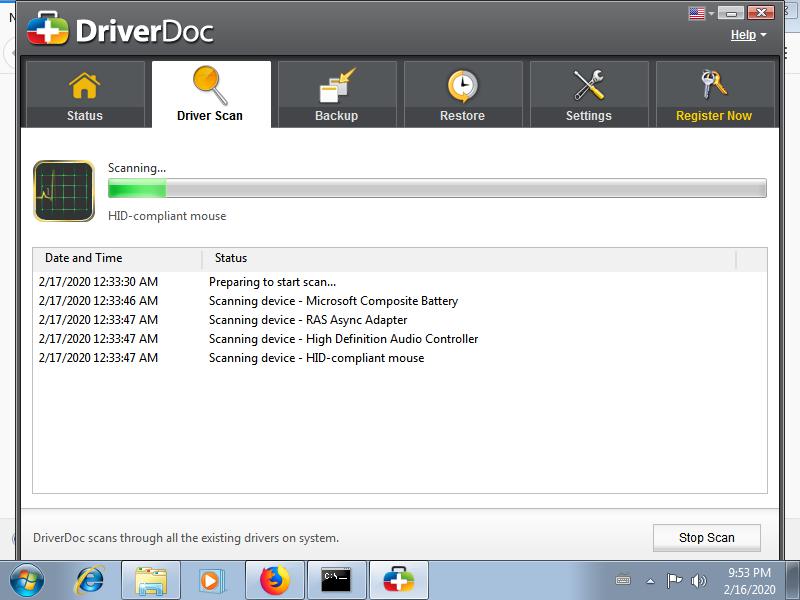This screenshot has height=600, width=800.
Task: Select the 'Preparing to start scan...' row
Action: 399,282
